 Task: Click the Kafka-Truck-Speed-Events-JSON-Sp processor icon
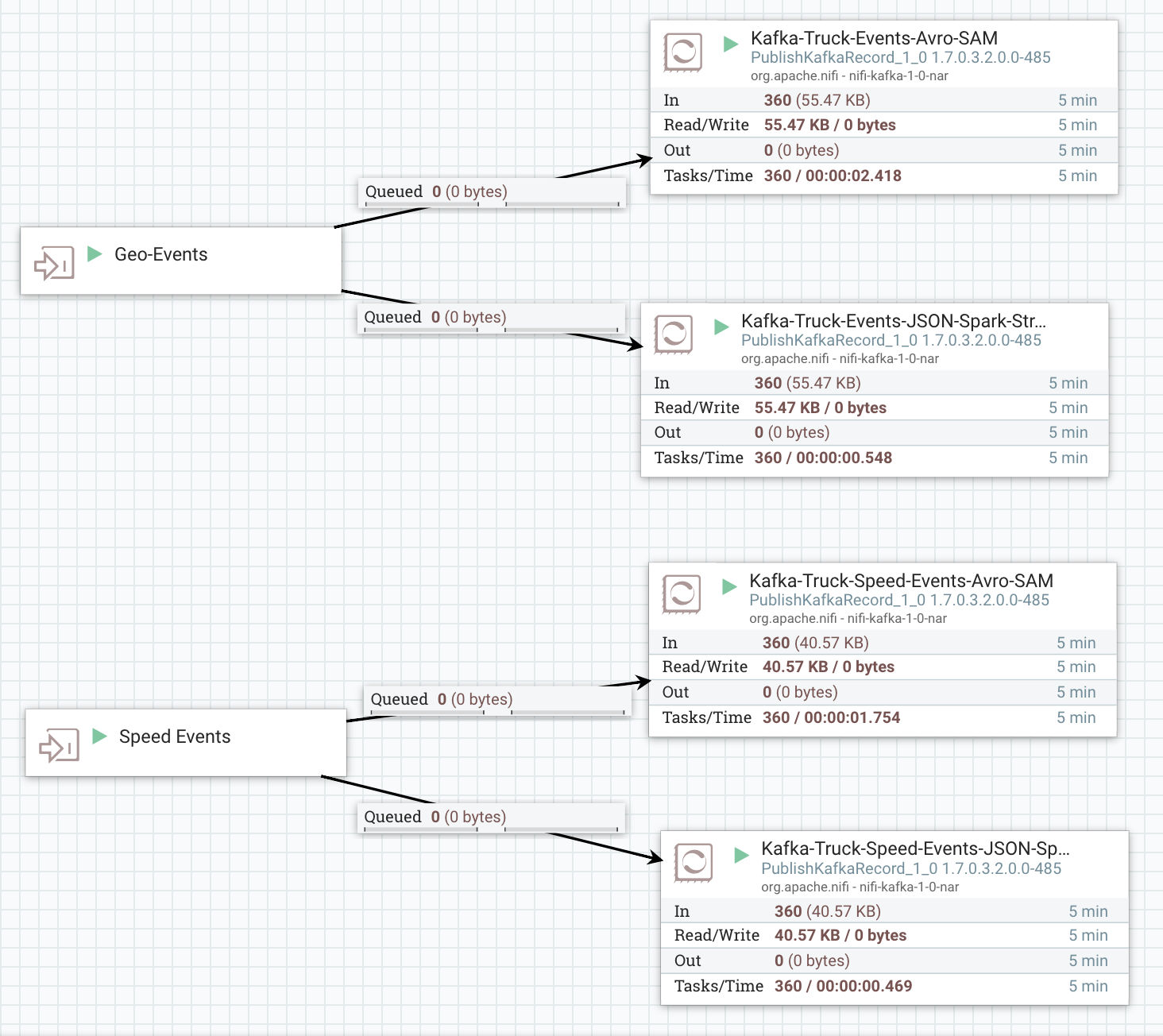click(694, 863)
